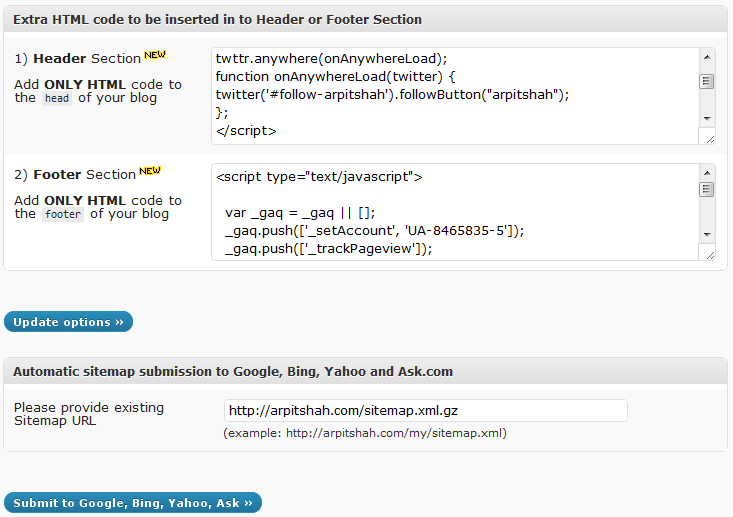Screen dimensions: 733x517
Task: Click the NEW badge next to Footer Section
Action: tap(150, 171)
